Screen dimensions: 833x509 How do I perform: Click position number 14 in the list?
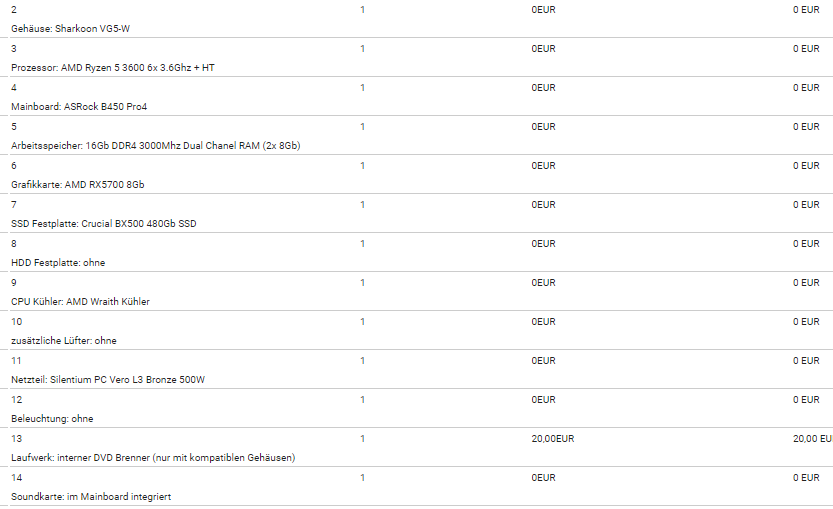[16, 478]
